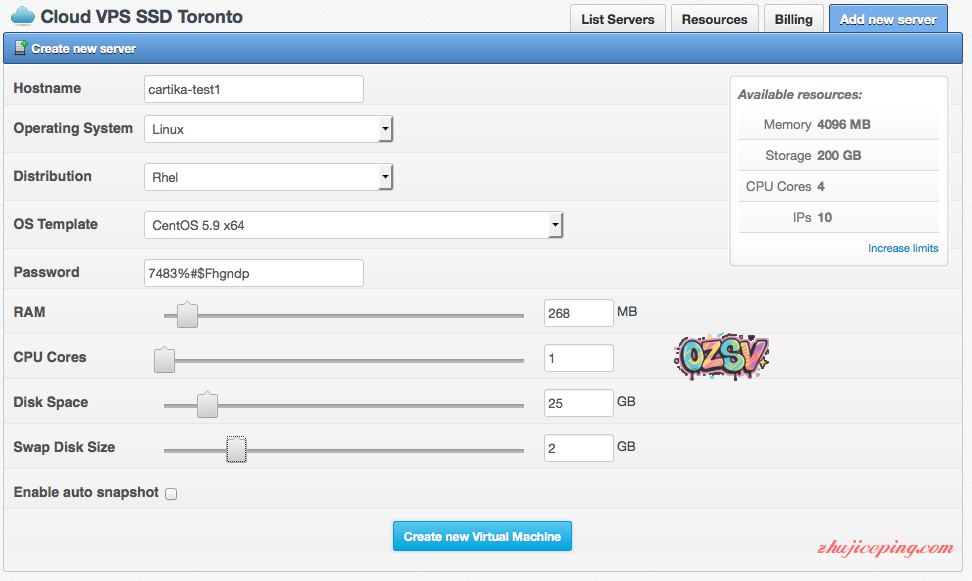
Task: Click the OZSV graffiti logo
Action: [x=721, y=355]
